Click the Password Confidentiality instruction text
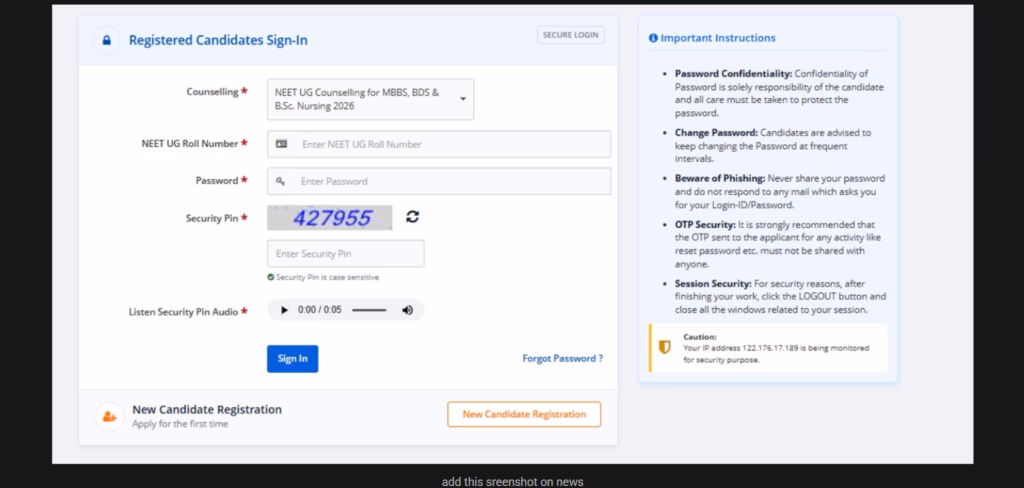This screenshot has width=1024, height=488. [x=779, y=93]
